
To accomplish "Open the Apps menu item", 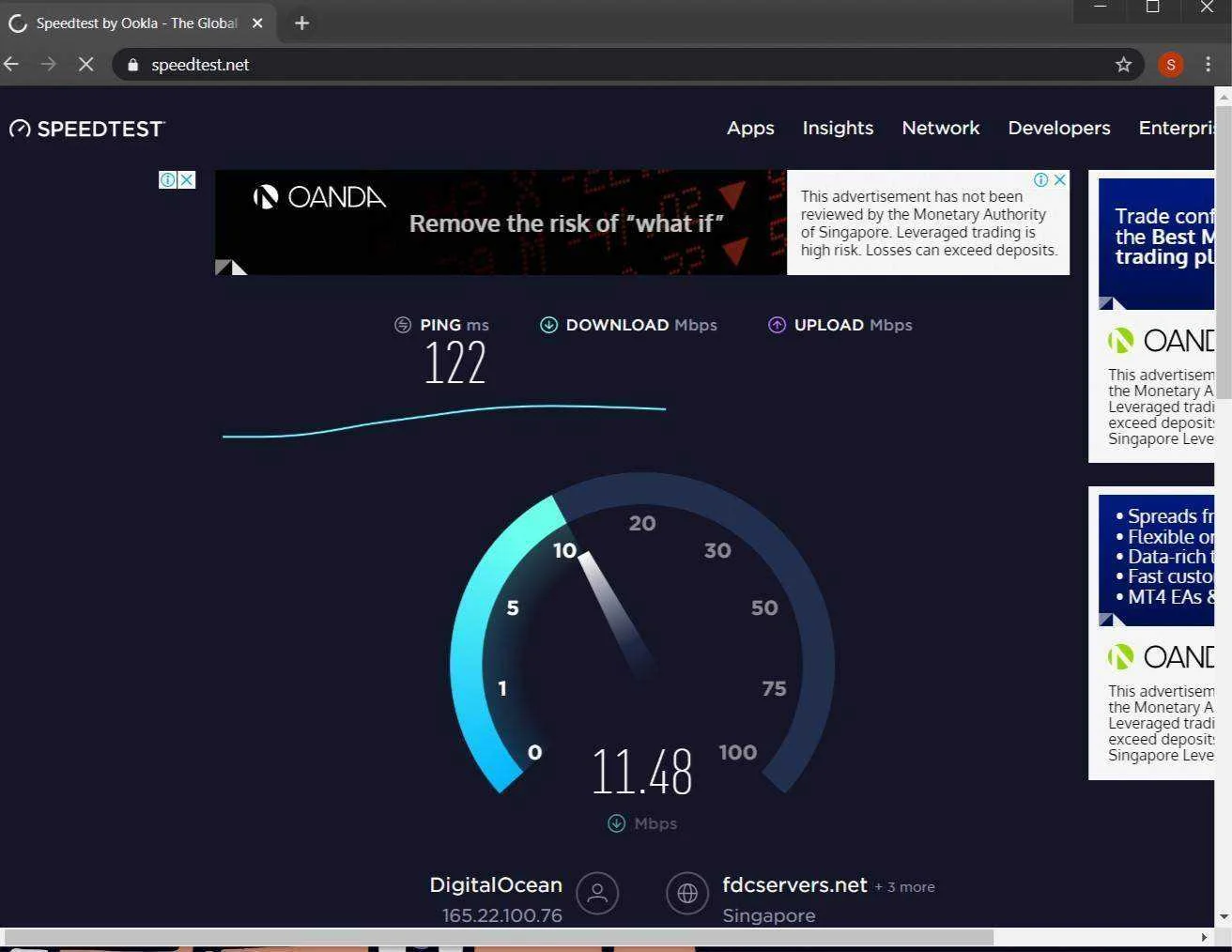I will coord(750,128).
